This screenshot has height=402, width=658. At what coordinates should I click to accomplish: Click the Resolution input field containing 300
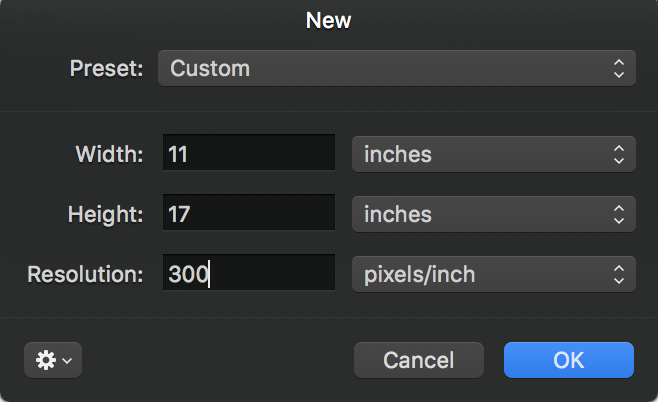[249, 272]
